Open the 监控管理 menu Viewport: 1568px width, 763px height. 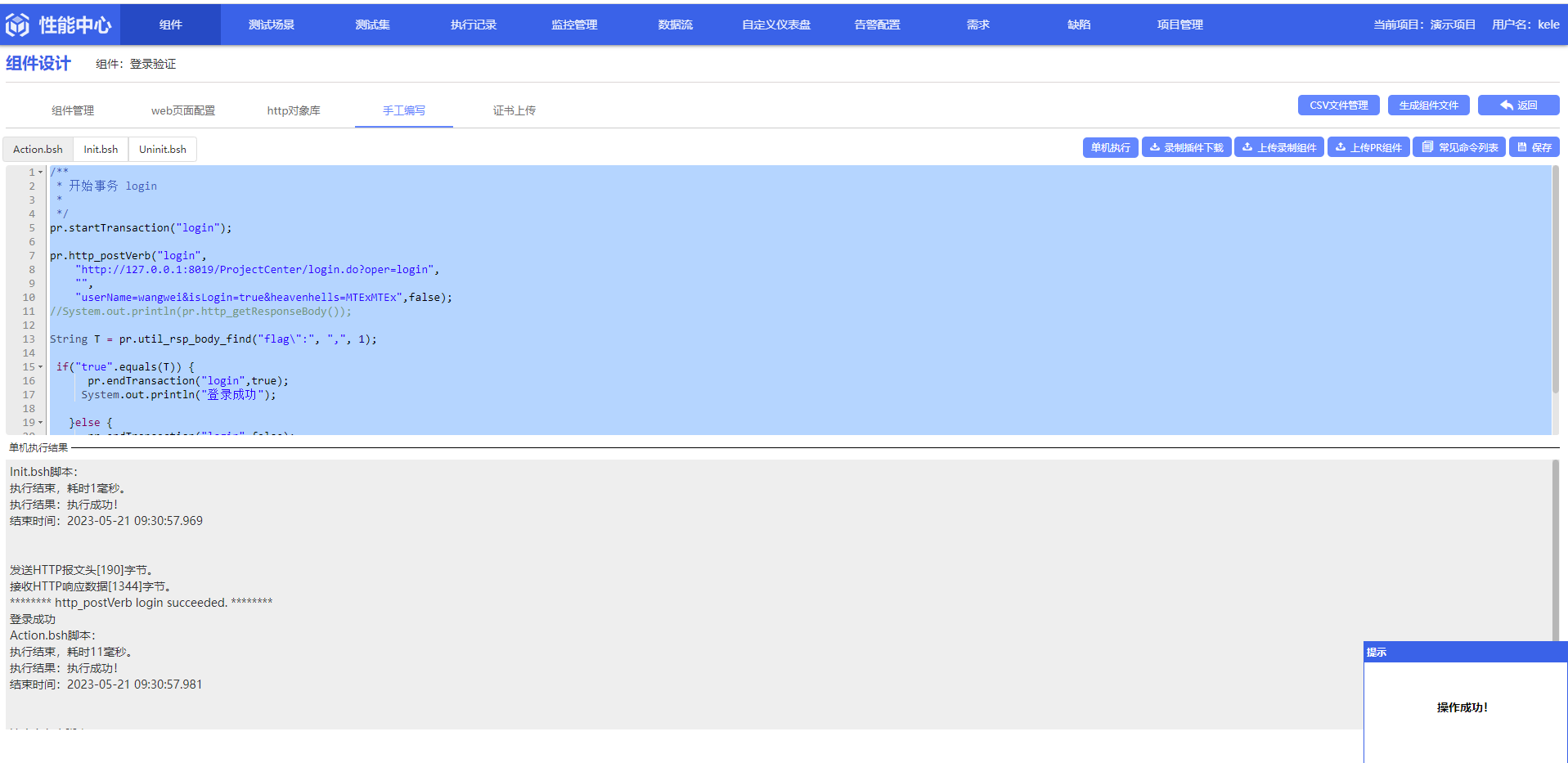click(574, 25)
